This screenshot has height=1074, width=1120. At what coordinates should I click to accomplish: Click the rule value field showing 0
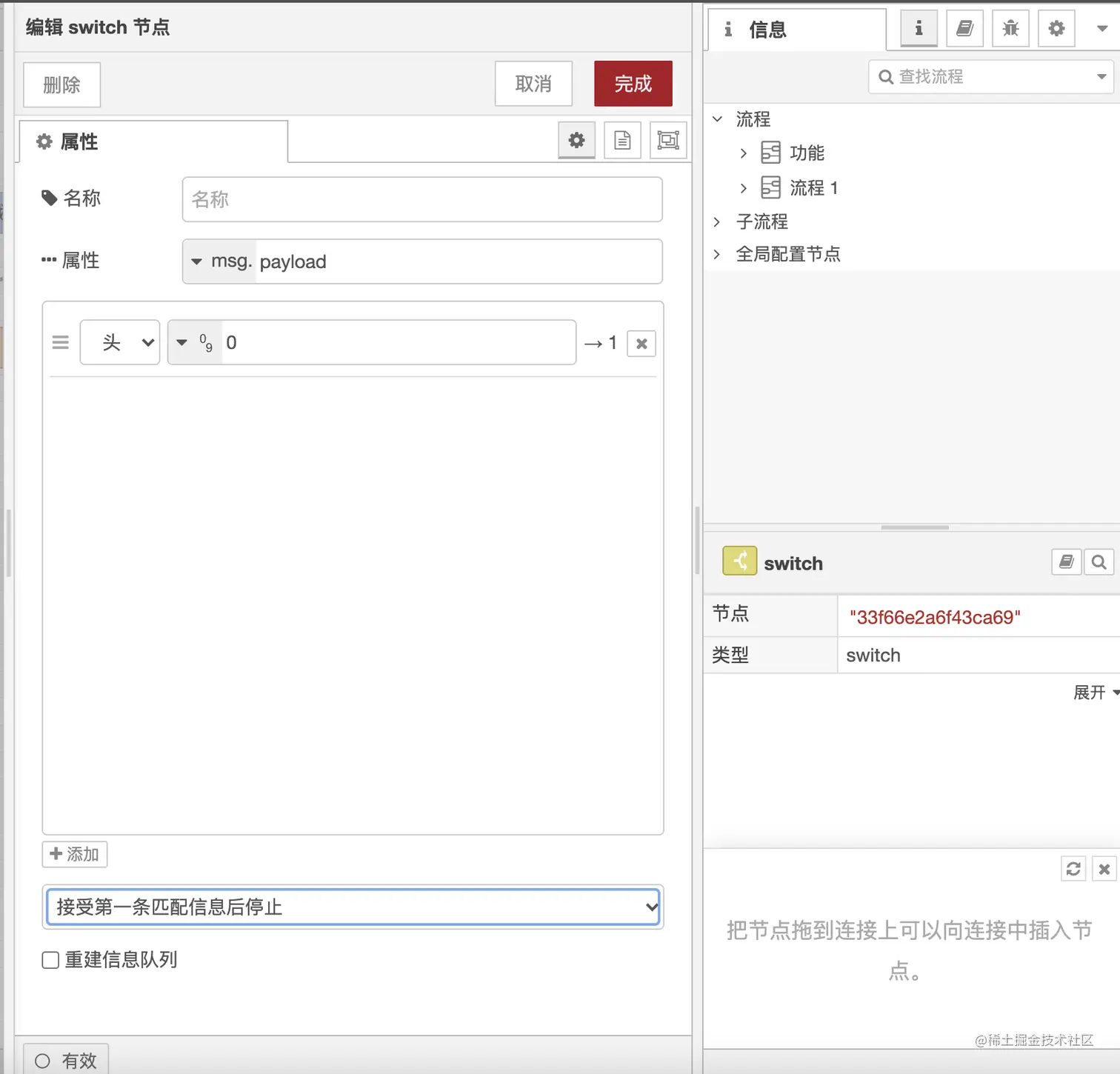399,342
